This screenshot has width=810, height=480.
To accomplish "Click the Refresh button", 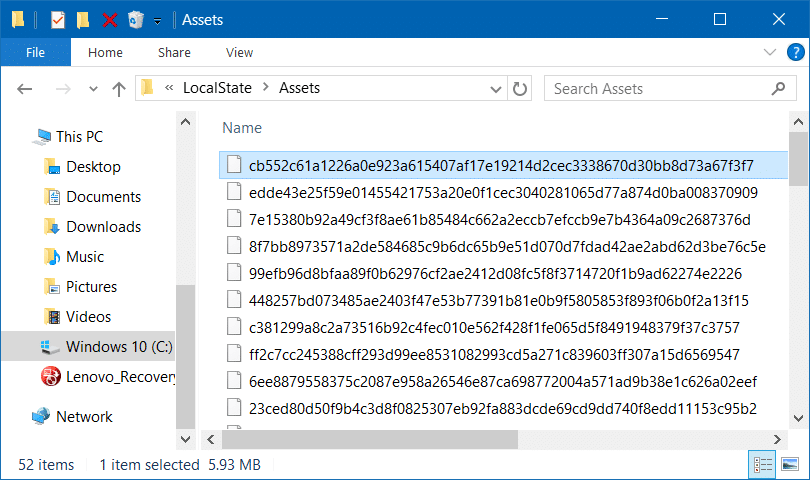I will [520, 89].
